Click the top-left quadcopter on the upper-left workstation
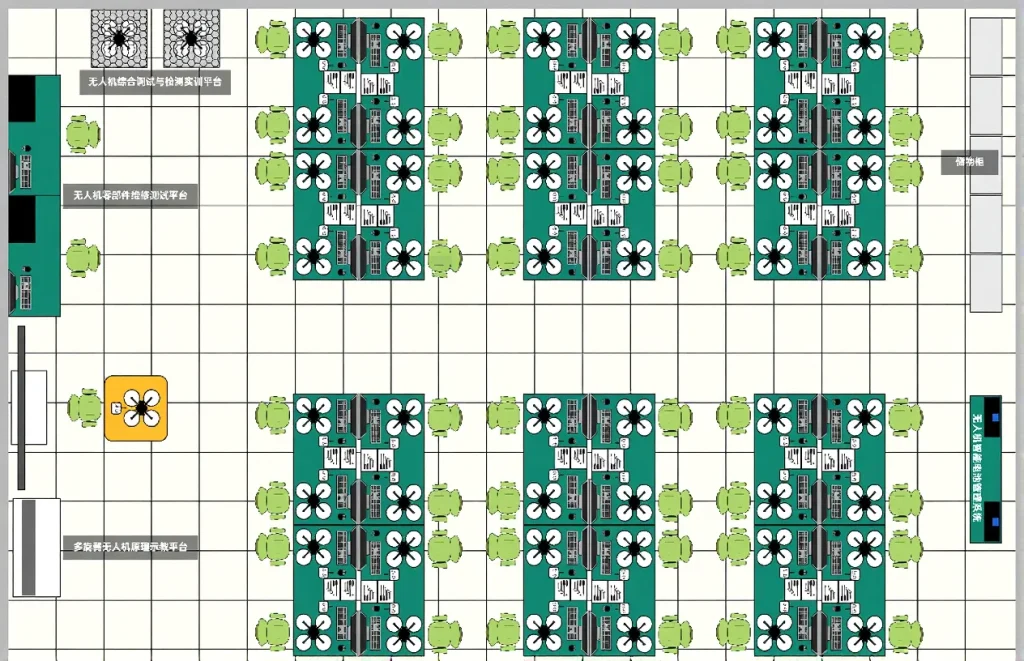 [313, 42]
